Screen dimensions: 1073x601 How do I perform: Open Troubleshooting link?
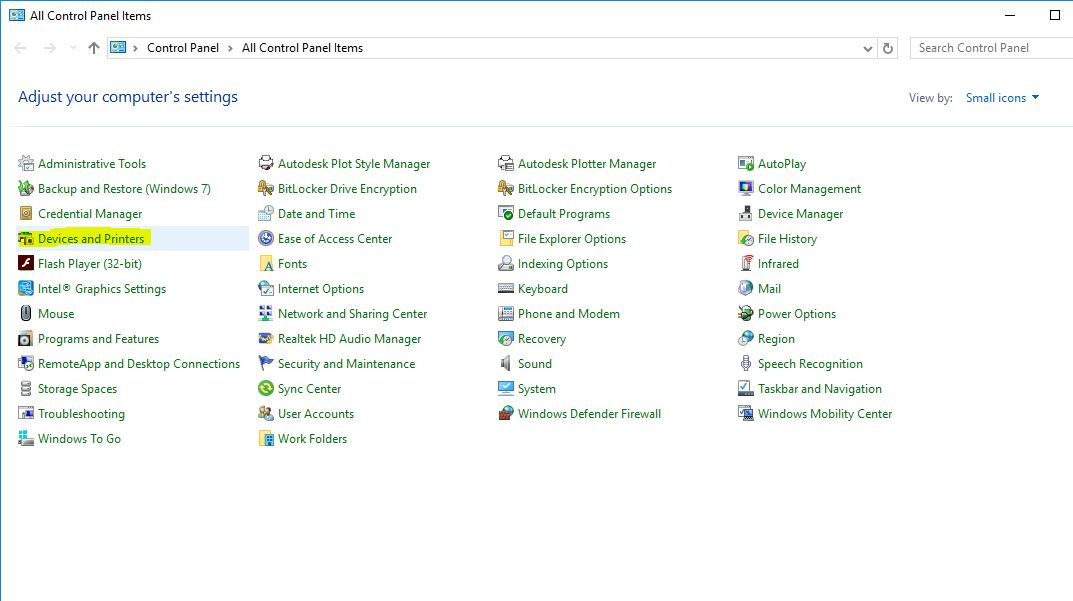[81, 413]
